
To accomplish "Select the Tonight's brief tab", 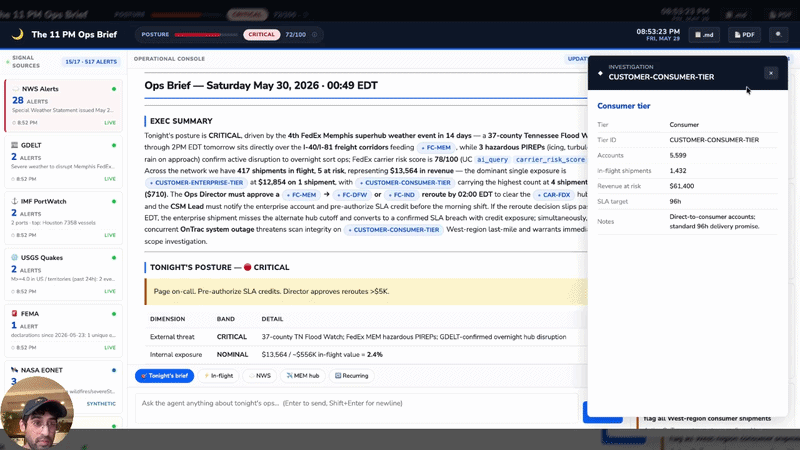I will pyautogui.click(x=164, y=376).
